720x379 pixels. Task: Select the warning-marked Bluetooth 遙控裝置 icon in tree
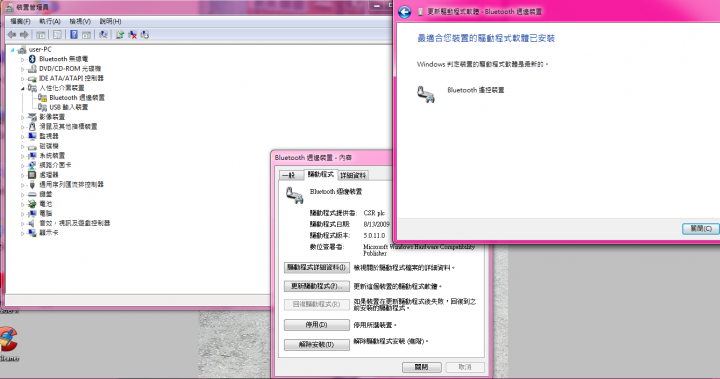coord(42,97)
